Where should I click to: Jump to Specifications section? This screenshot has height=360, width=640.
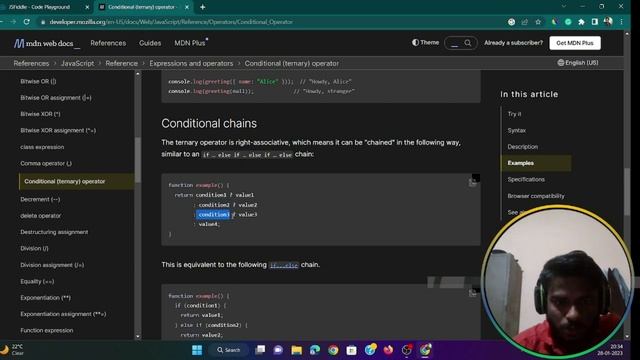[526, 179]
